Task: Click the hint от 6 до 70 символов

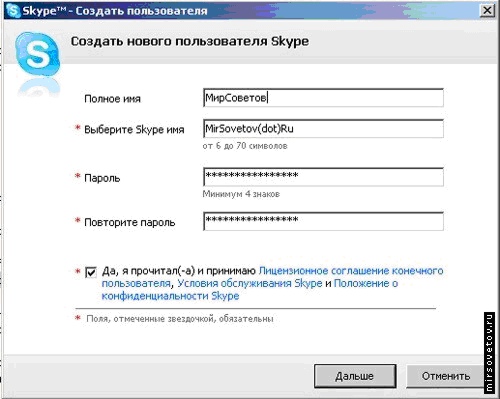Action: tap(245, 146)
